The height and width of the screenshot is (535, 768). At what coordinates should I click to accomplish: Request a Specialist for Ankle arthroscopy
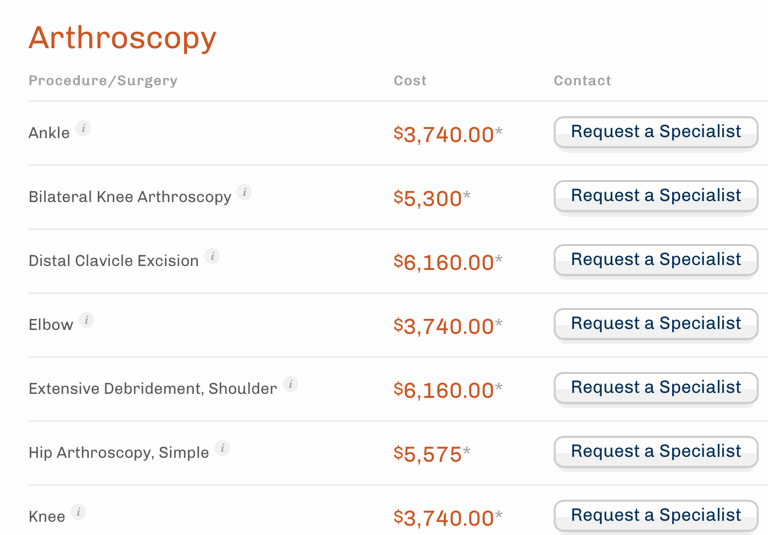tap(656, 132)
